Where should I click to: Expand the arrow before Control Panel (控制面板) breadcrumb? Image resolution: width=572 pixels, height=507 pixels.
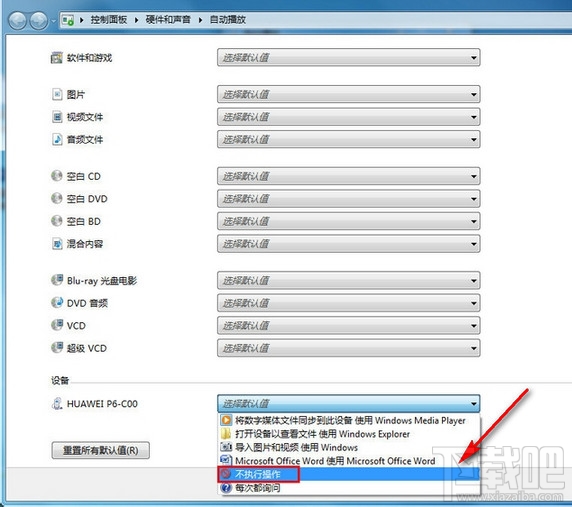click(x=82, y=20)
